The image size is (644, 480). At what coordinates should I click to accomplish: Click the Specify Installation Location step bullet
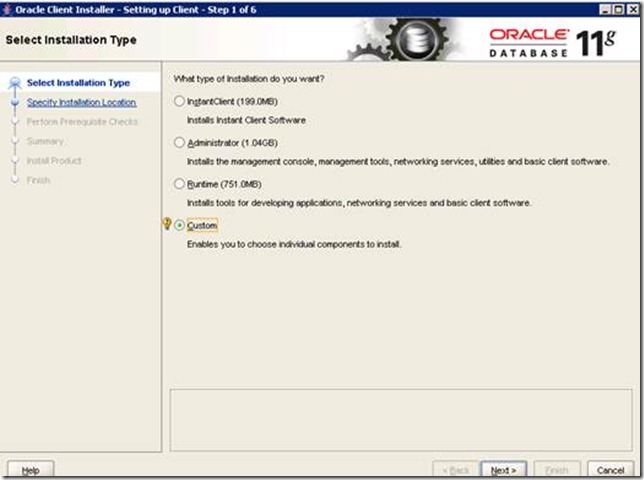(15, 102)
